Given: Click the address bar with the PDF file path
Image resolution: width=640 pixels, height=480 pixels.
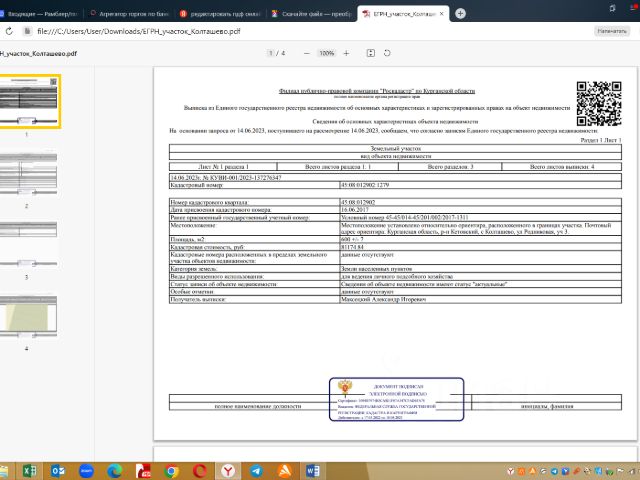Looking at the screenshot, I should [x=139, y=31].
